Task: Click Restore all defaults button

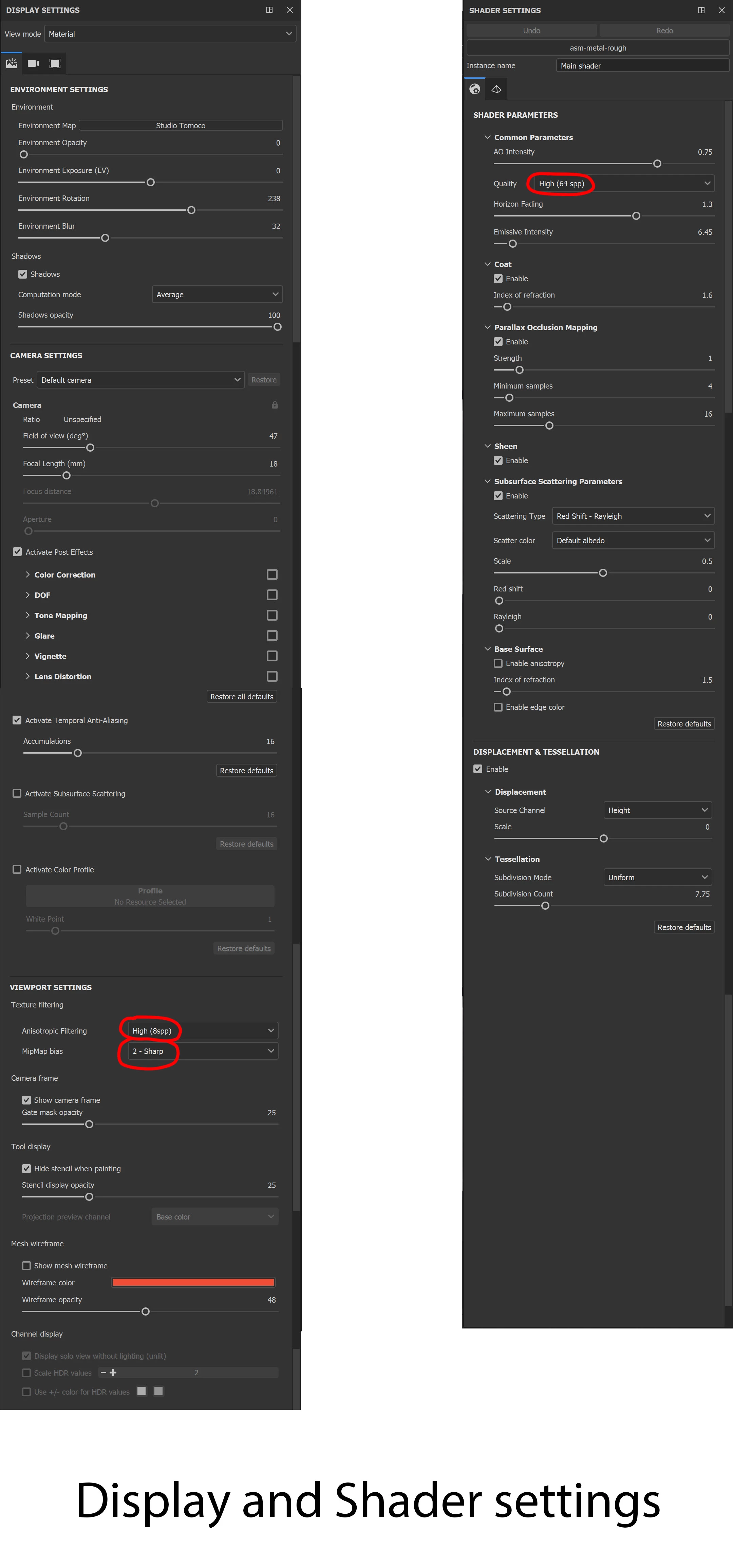Action: (x=242, y=697)
